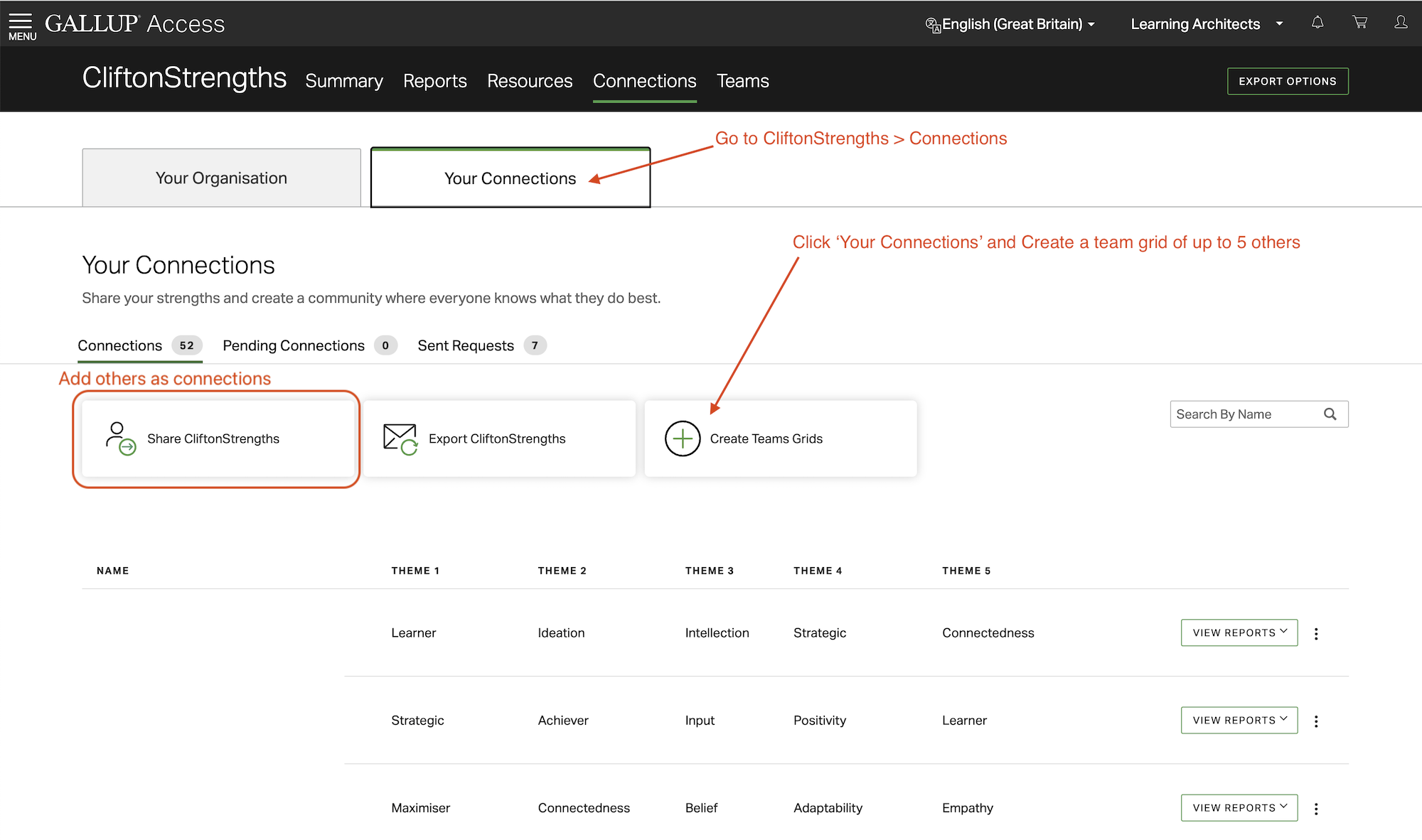
Task: Open the shopping cart icon
Action: click(x=1359, y=23)
